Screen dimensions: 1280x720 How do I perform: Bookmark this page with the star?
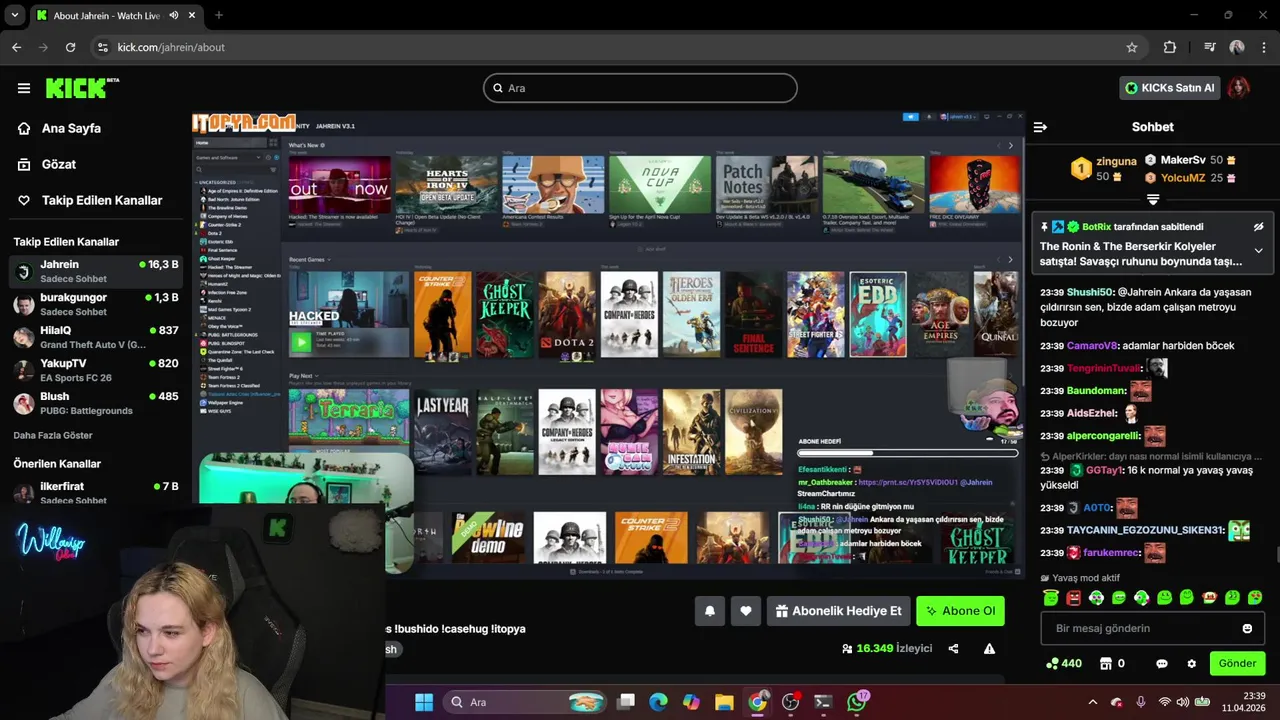click(1132, 47)
